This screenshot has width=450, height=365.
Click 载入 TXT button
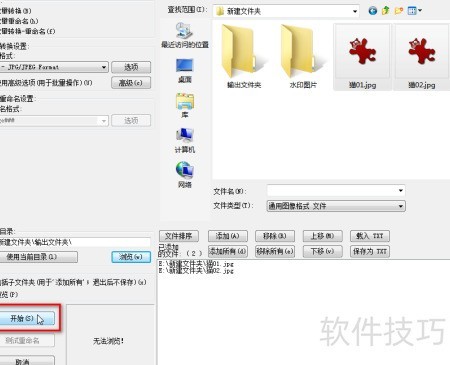tap(370, 236)
